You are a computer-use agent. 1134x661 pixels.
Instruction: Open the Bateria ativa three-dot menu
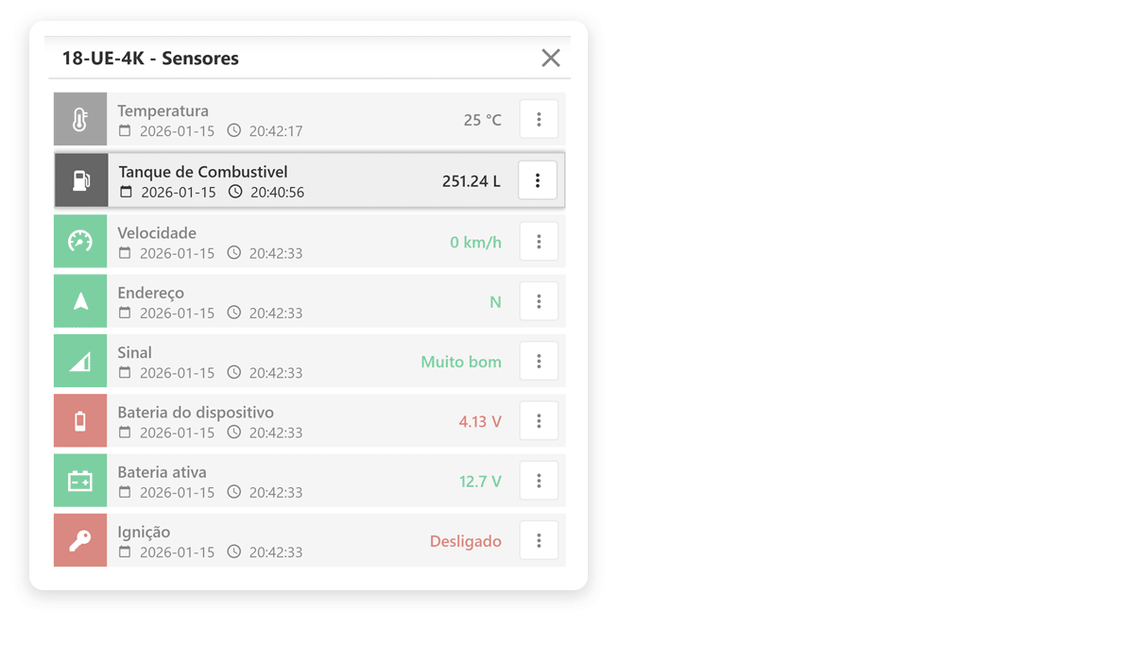(539, 481)
